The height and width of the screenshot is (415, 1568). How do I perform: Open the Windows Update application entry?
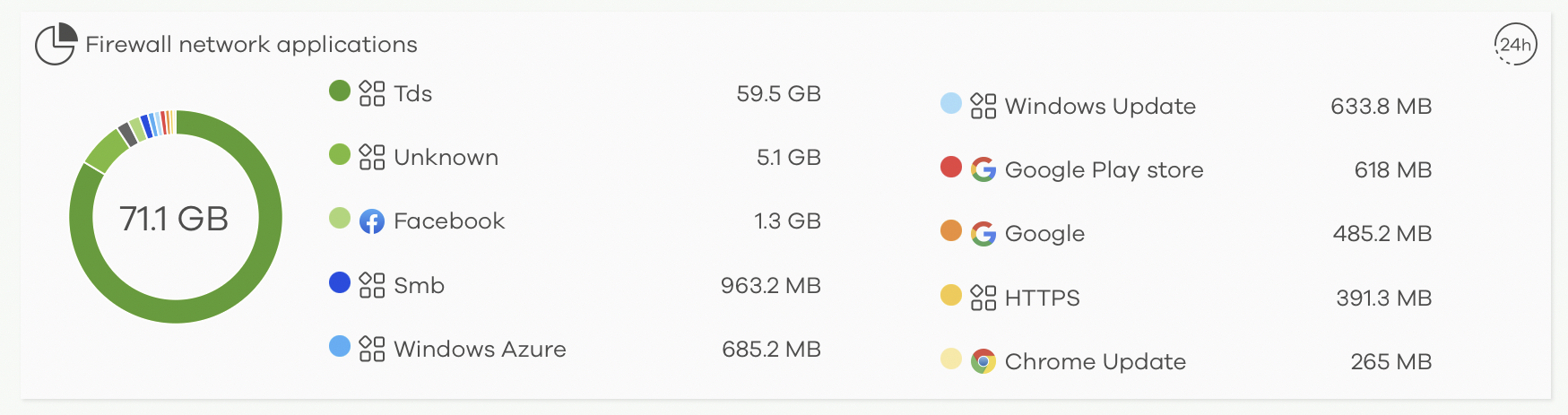tap(1100, 107)
